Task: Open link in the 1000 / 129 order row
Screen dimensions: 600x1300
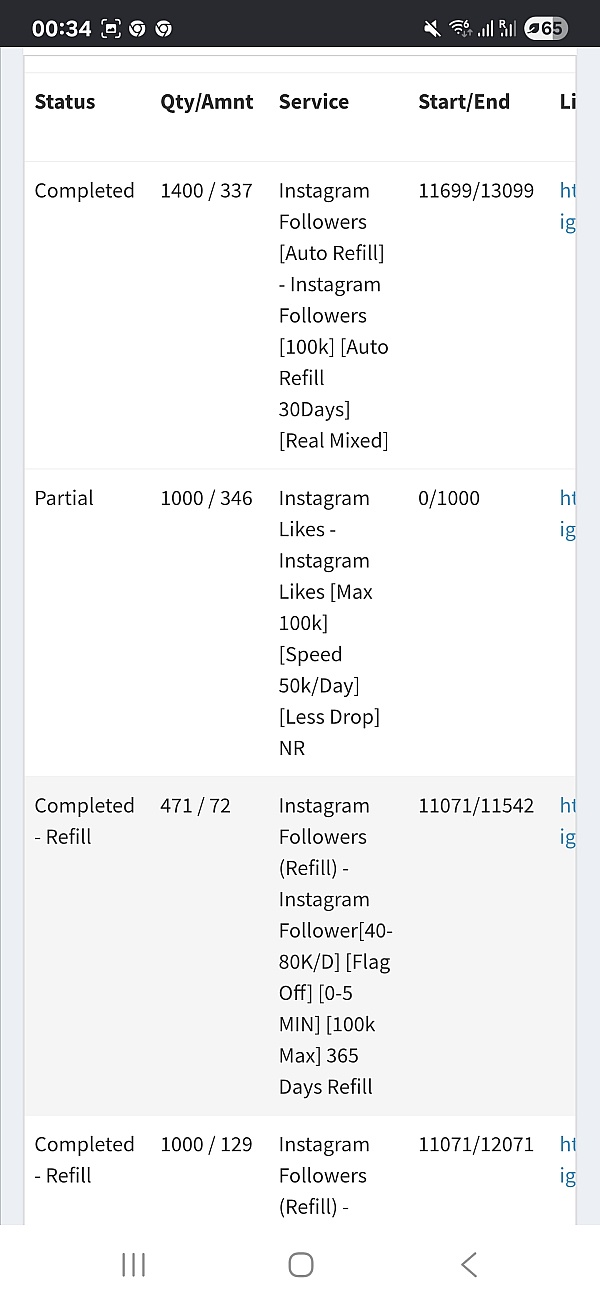Action: pos(567,1160)
